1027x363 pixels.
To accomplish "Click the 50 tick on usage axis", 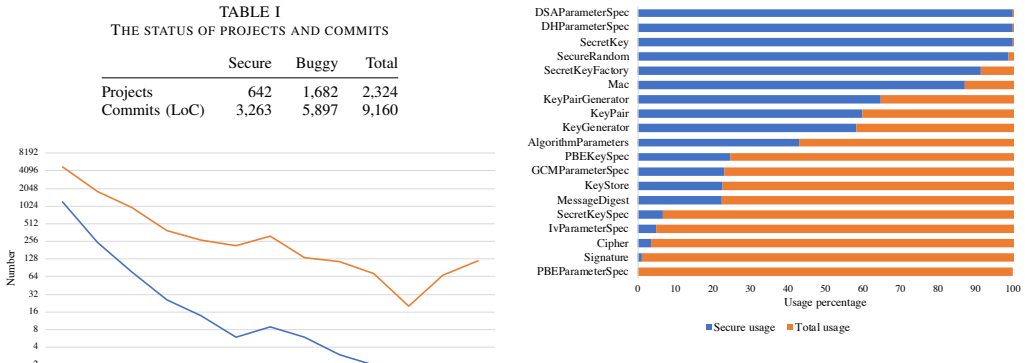I will tap(825, 288).
